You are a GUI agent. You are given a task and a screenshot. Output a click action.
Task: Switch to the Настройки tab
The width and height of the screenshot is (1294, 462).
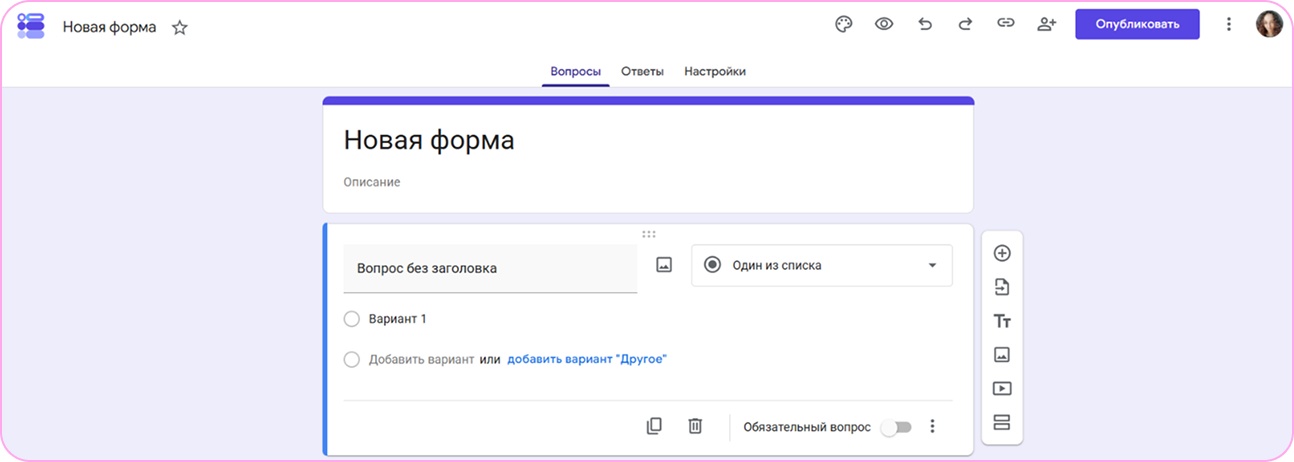click(x=715, y=72)
